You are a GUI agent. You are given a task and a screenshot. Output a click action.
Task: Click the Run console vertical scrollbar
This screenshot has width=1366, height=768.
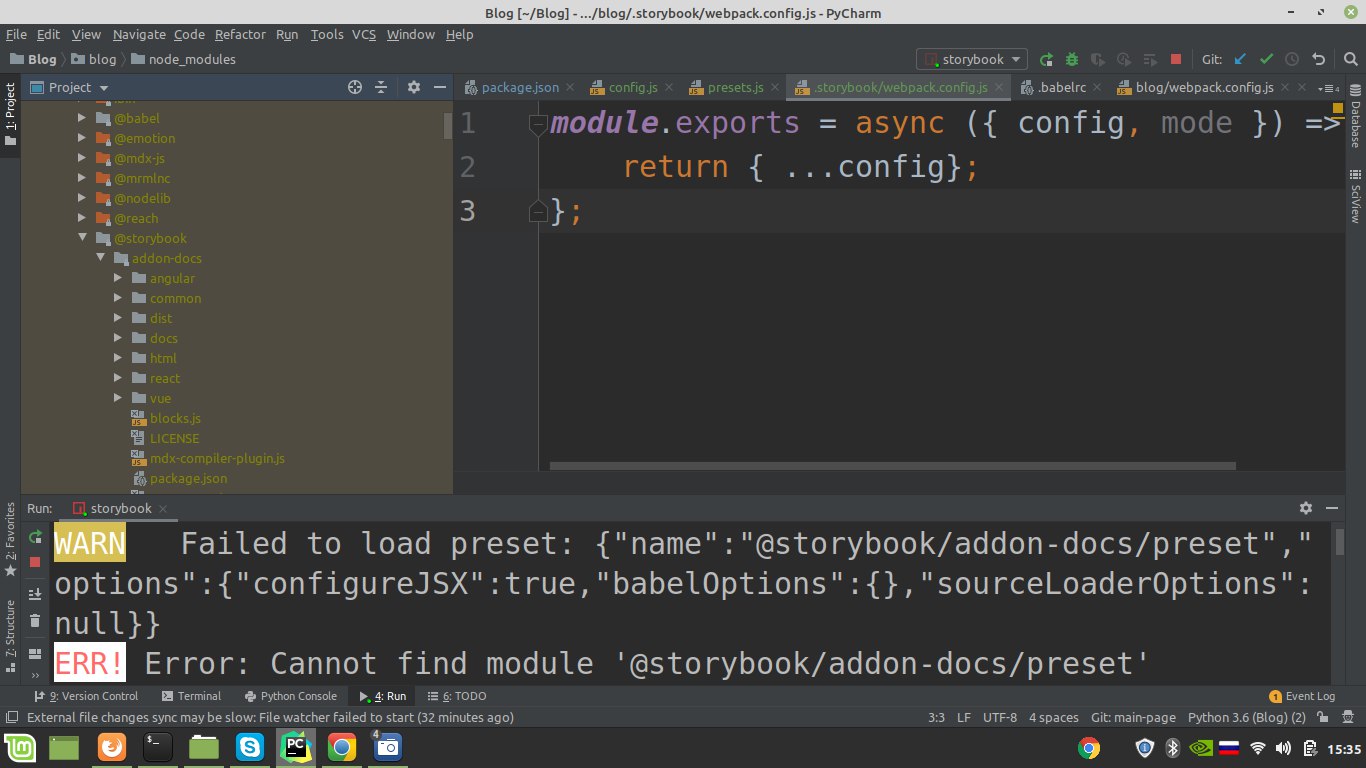coord(1339,542)
